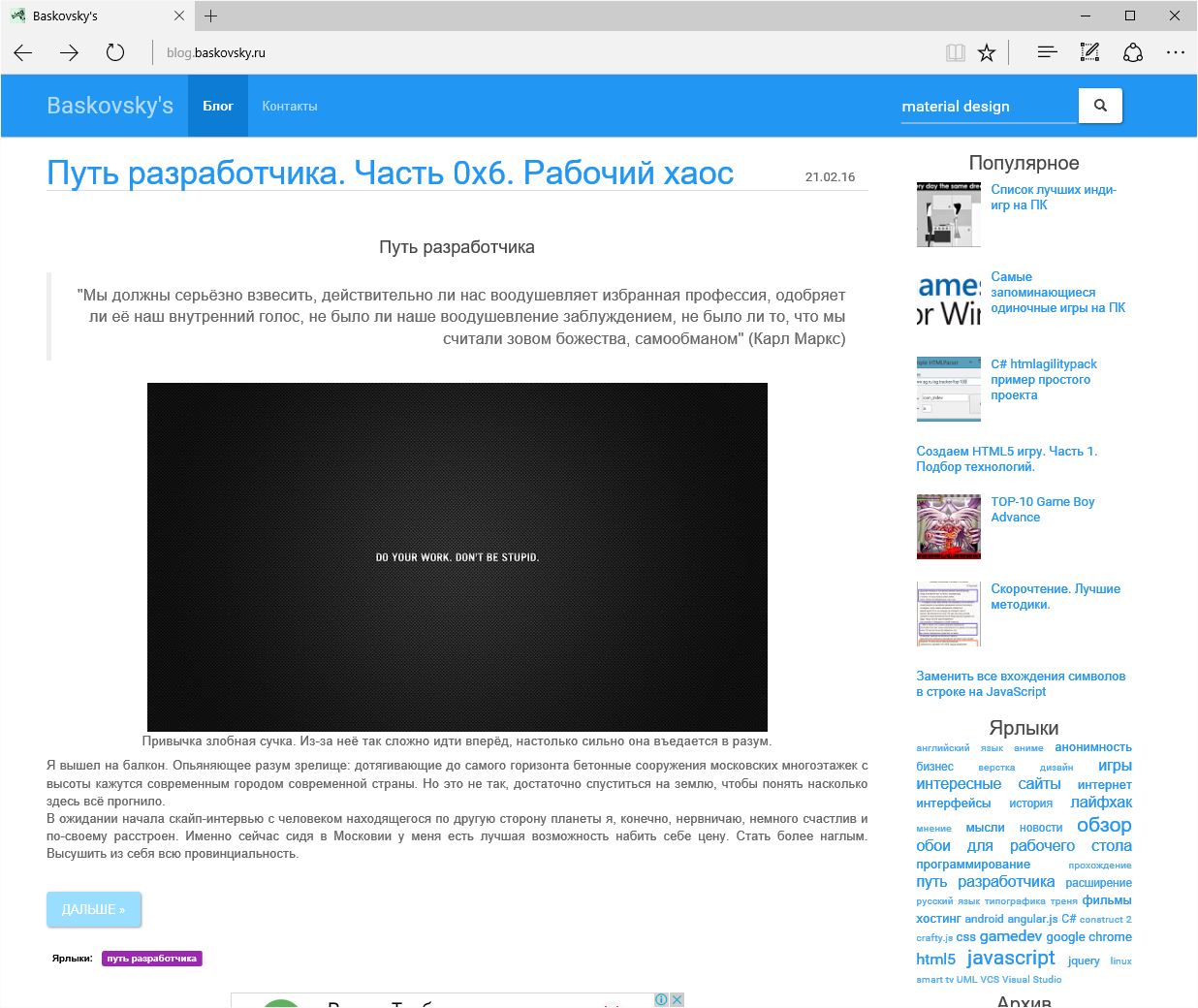Click the Скорочтение thumbnail
Viewport: 1198px width, 1008px height.
[949, 614]
